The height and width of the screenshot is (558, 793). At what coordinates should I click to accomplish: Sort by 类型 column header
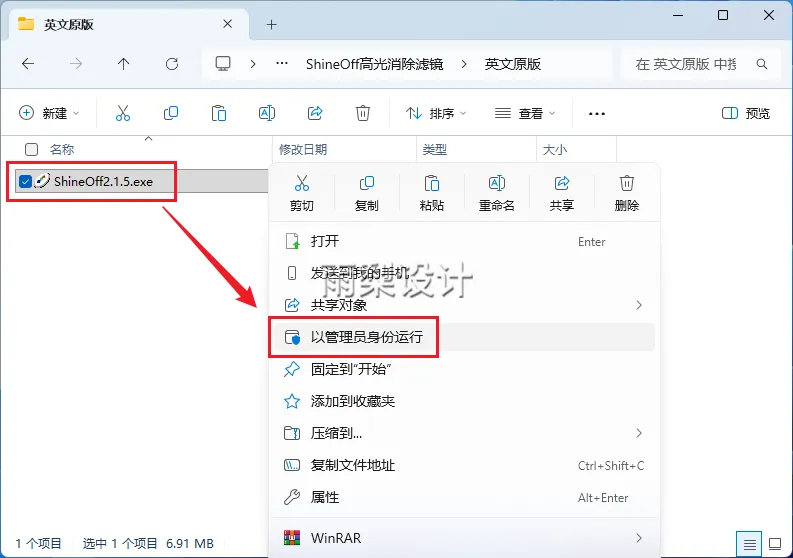pos(435,149)
